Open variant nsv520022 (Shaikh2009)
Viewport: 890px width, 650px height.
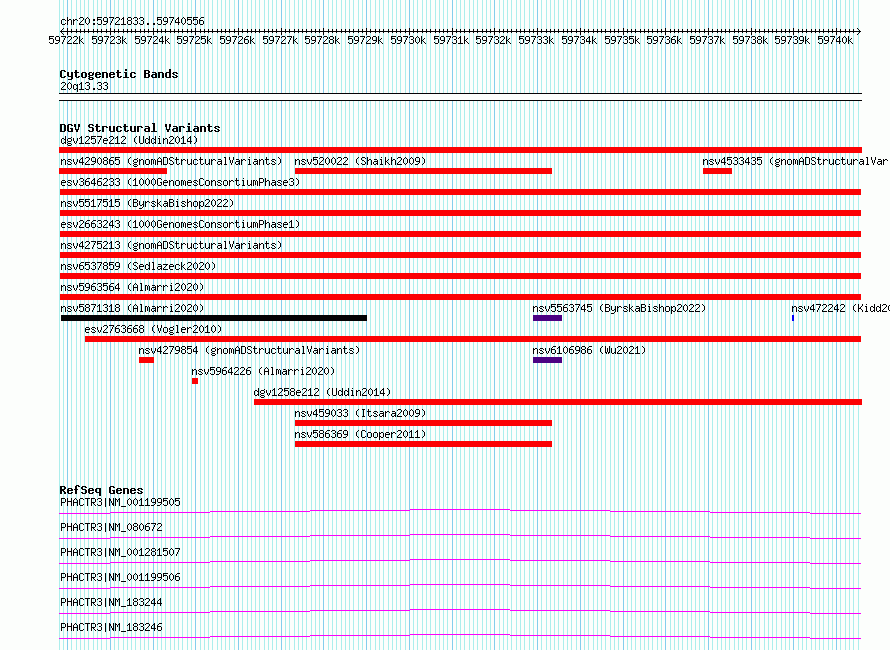click(x=360, y=161)
